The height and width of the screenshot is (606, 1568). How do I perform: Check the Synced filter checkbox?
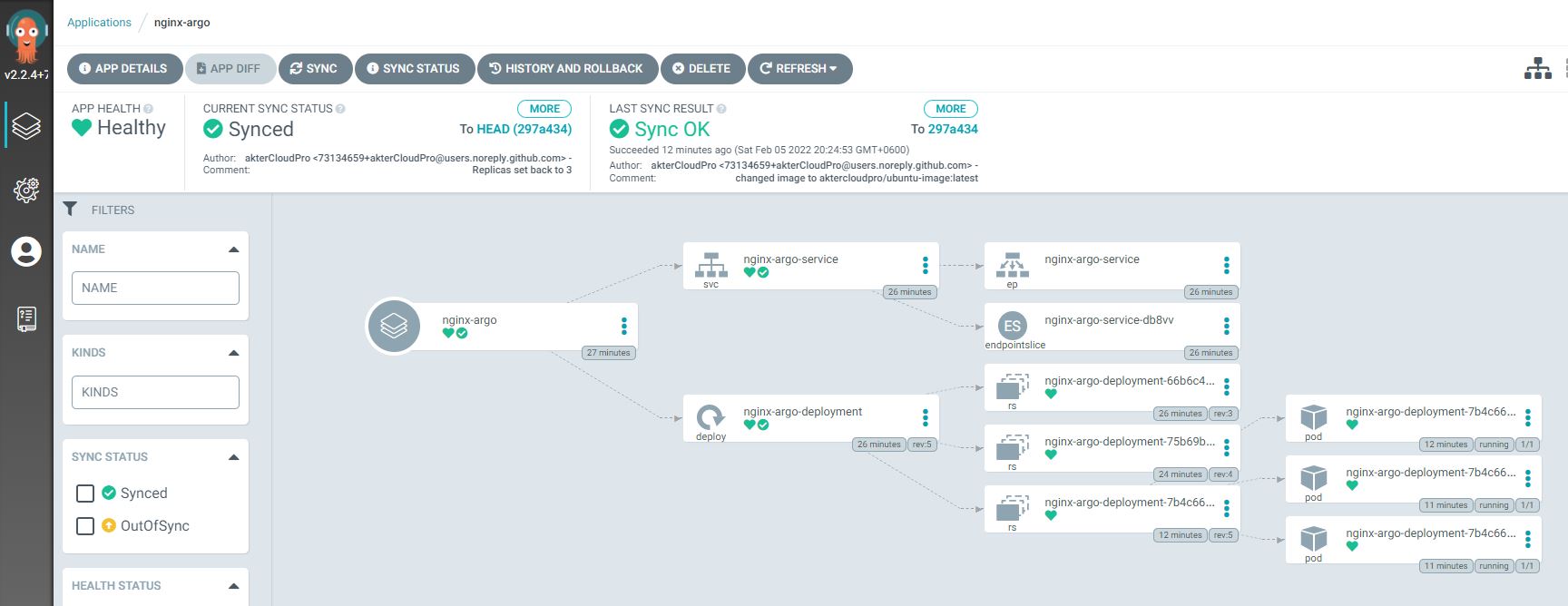tap(85, 494)
